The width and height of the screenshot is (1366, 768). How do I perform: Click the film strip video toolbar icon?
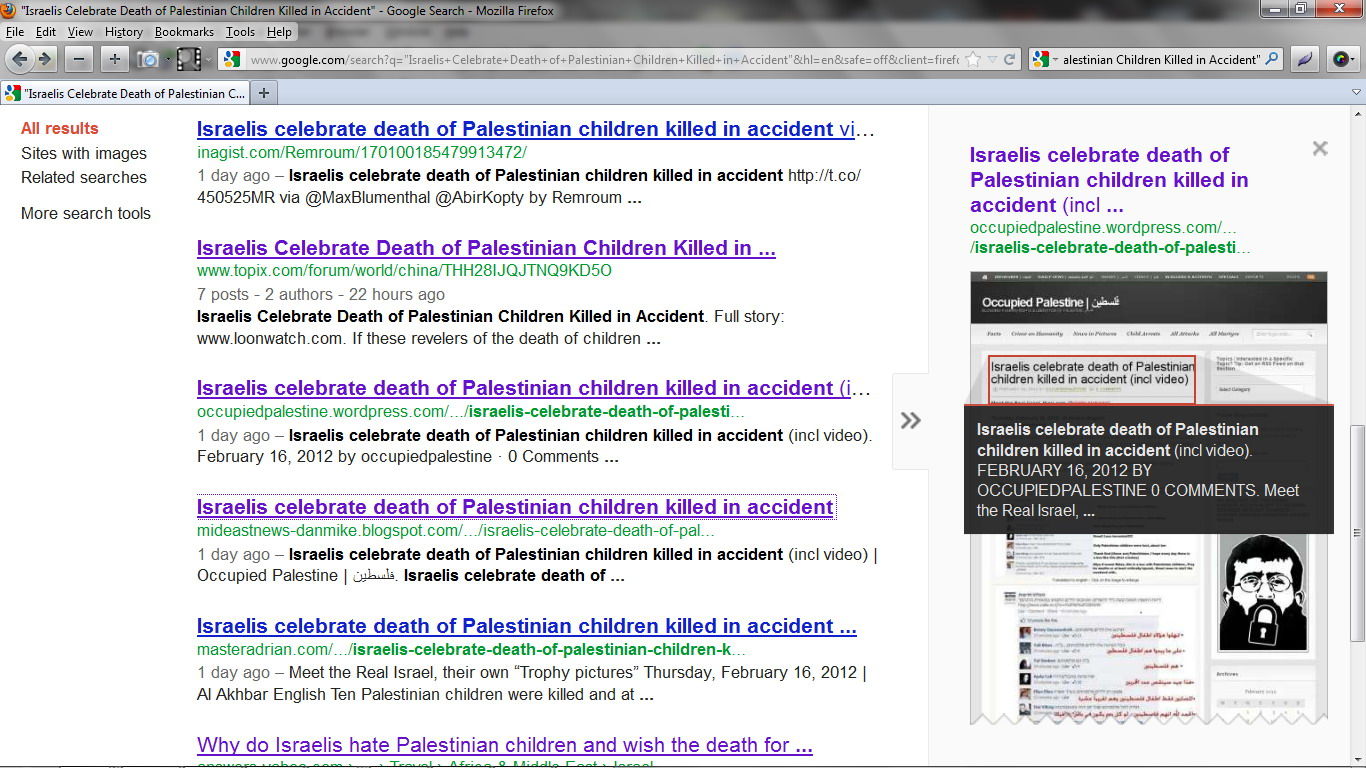[x=189, y=59]
